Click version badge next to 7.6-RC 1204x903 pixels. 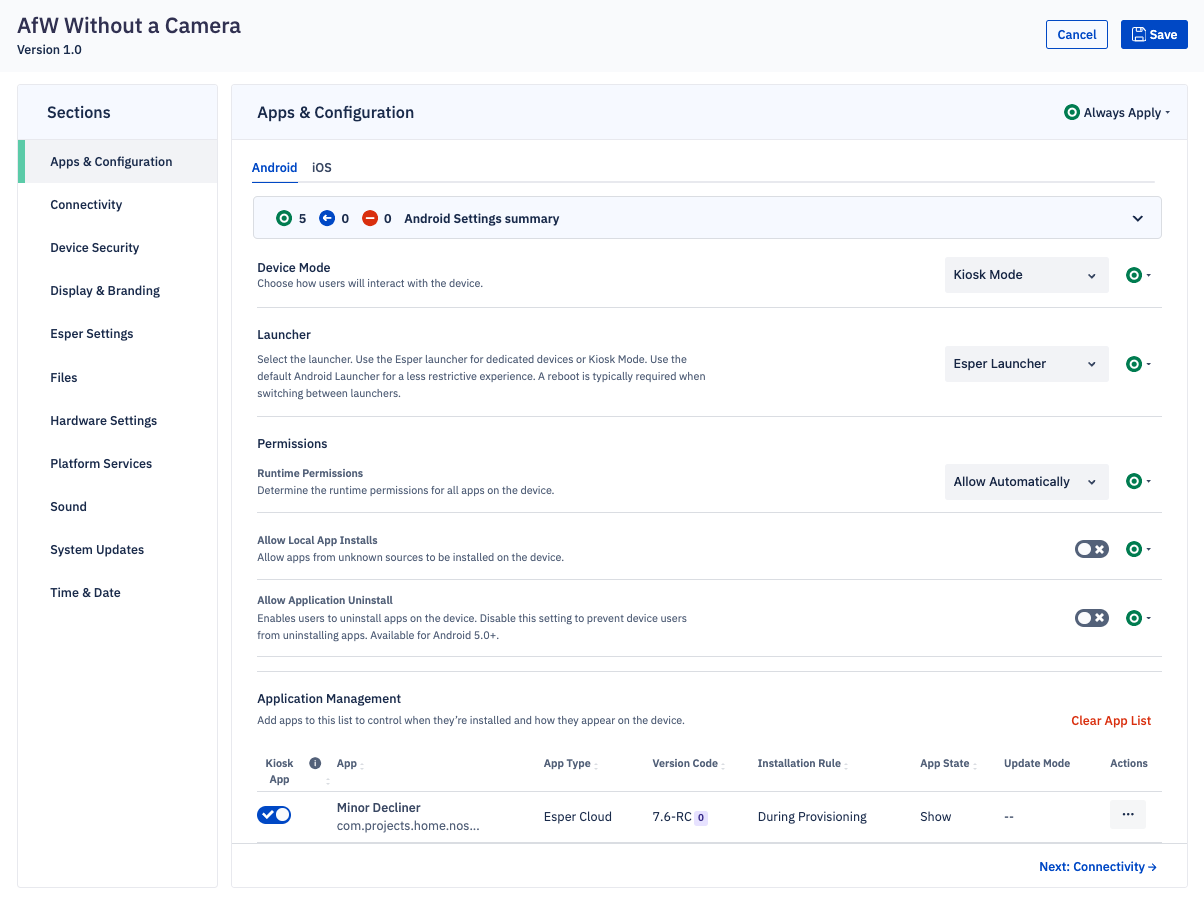point(701,817)
